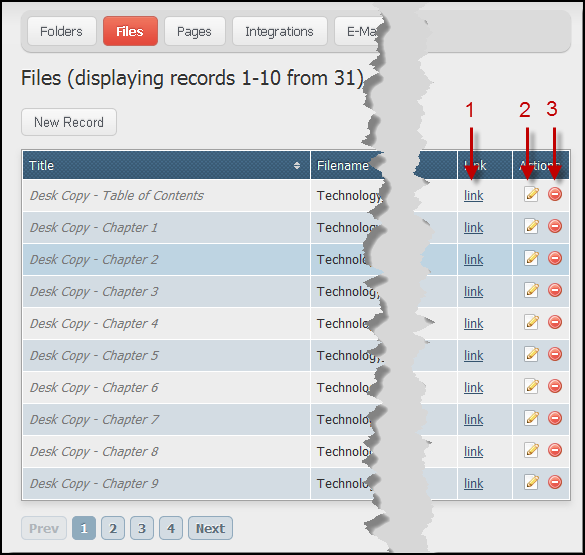
Task: Remove the Desk Copy - Chapter 3 file
Action: 555,290
